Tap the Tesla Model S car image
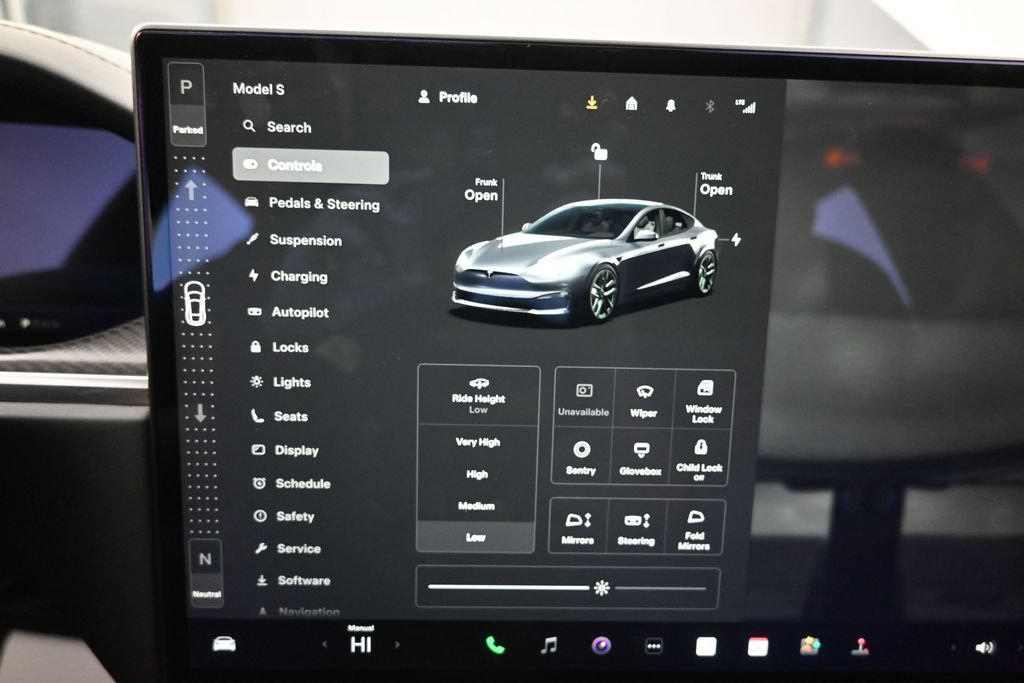 tap(583, 262)
